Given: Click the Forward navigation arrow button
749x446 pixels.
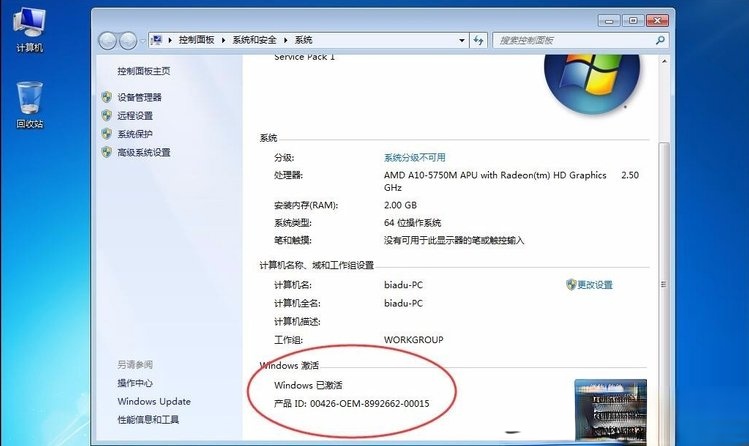Looking at the screenshot, I should 128,41.
